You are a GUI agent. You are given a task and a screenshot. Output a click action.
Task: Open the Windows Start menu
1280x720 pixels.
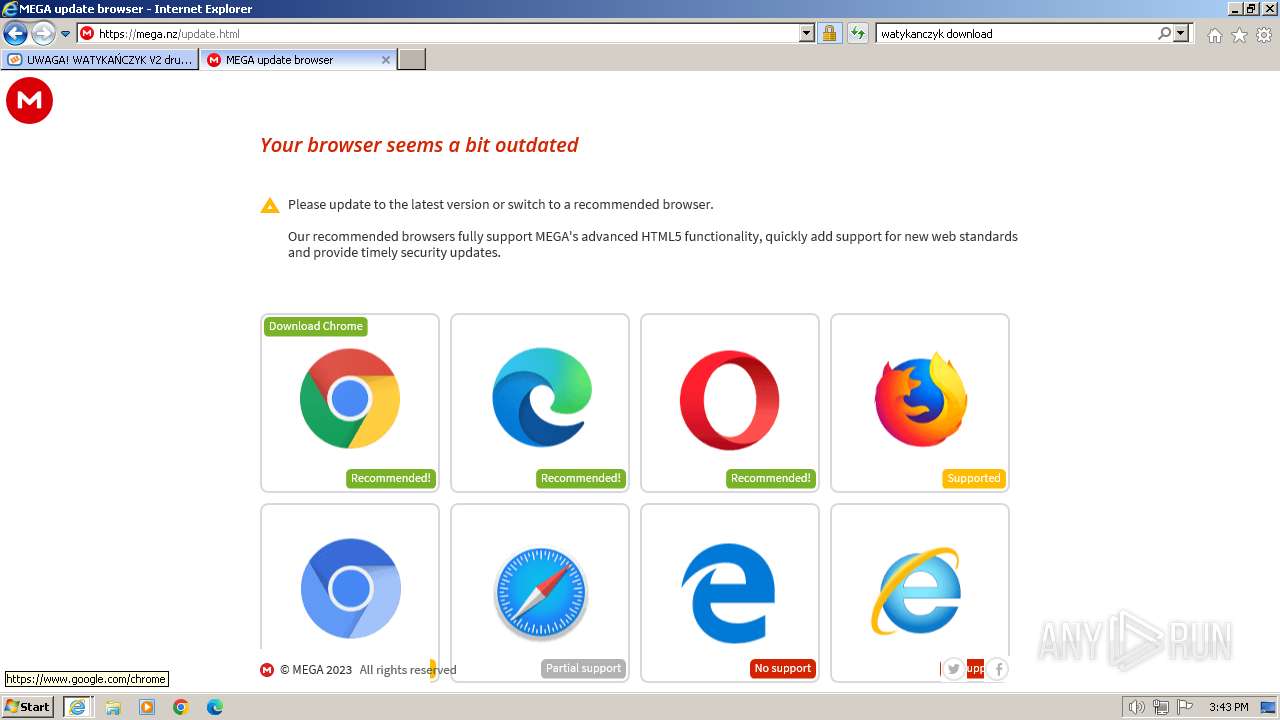point(28,707)
